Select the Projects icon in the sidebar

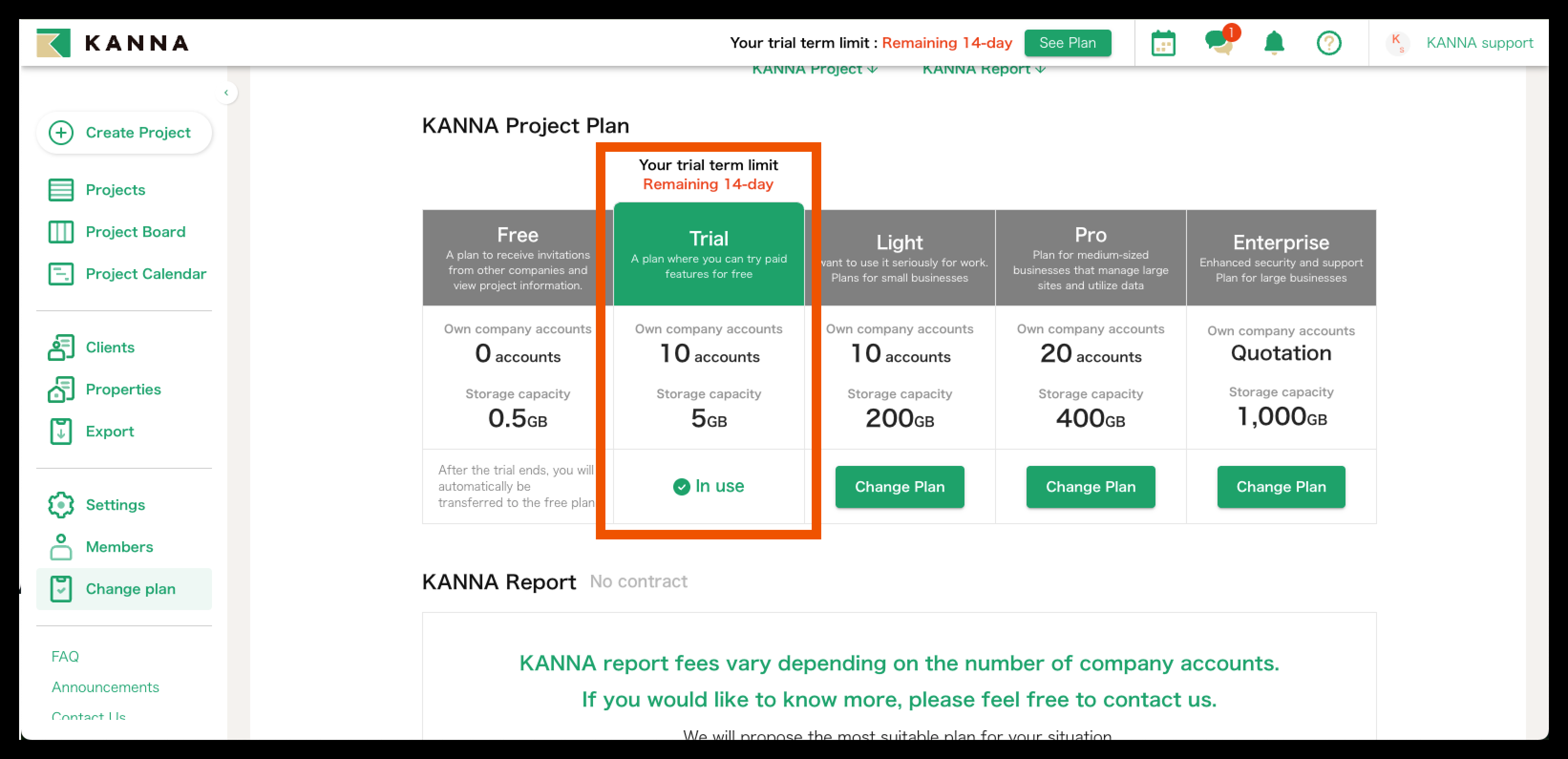pos(62,190)
